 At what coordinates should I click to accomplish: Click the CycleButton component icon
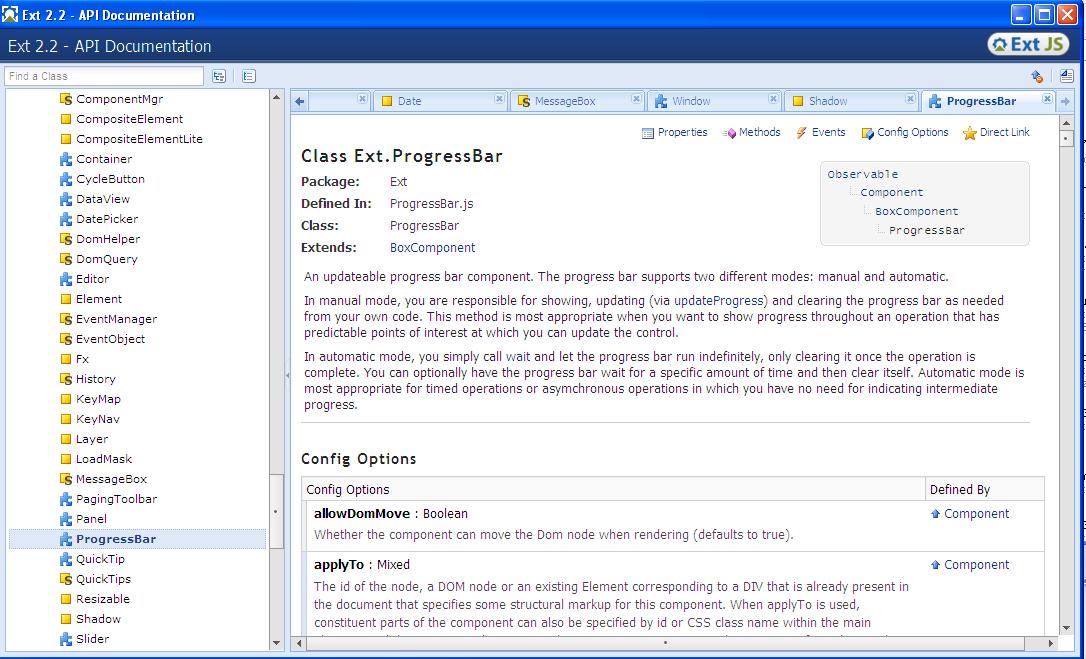tap(66, 179)
